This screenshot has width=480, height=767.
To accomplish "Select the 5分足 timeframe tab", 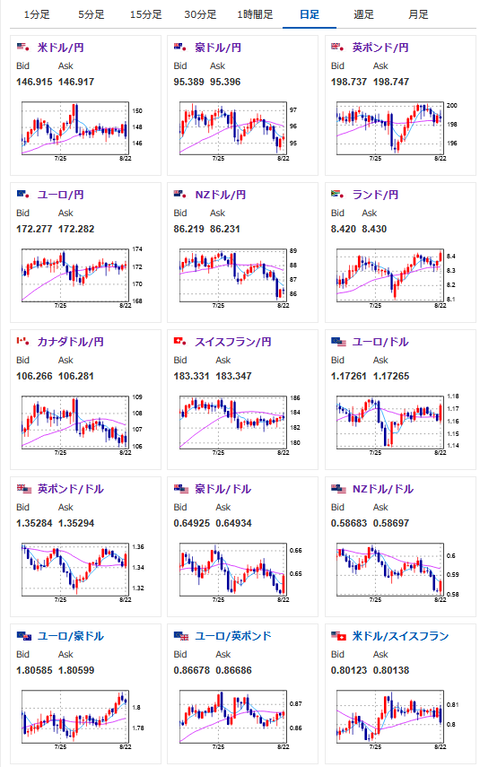I will [x=91, y=15].
